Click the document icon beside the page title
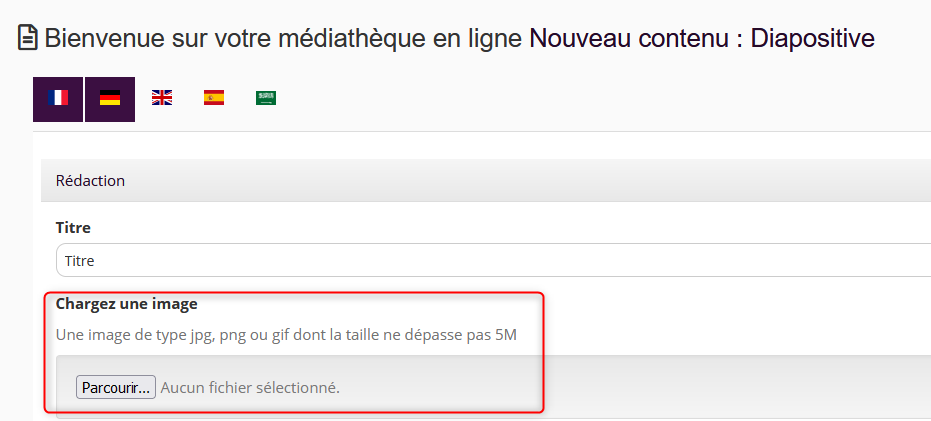The height and width of the screenshot is (421, 931). pos(29,39)
